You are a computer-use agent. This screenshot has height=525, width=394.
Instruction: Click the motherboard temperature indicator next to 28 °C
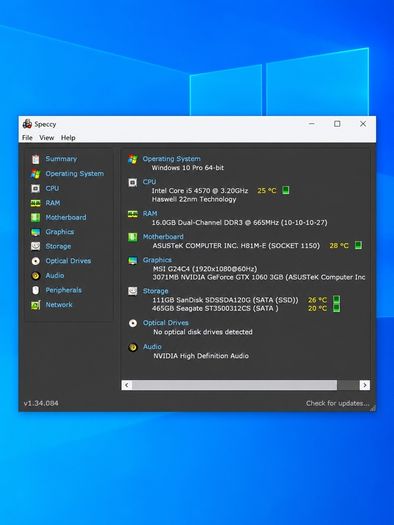(358, 245)
